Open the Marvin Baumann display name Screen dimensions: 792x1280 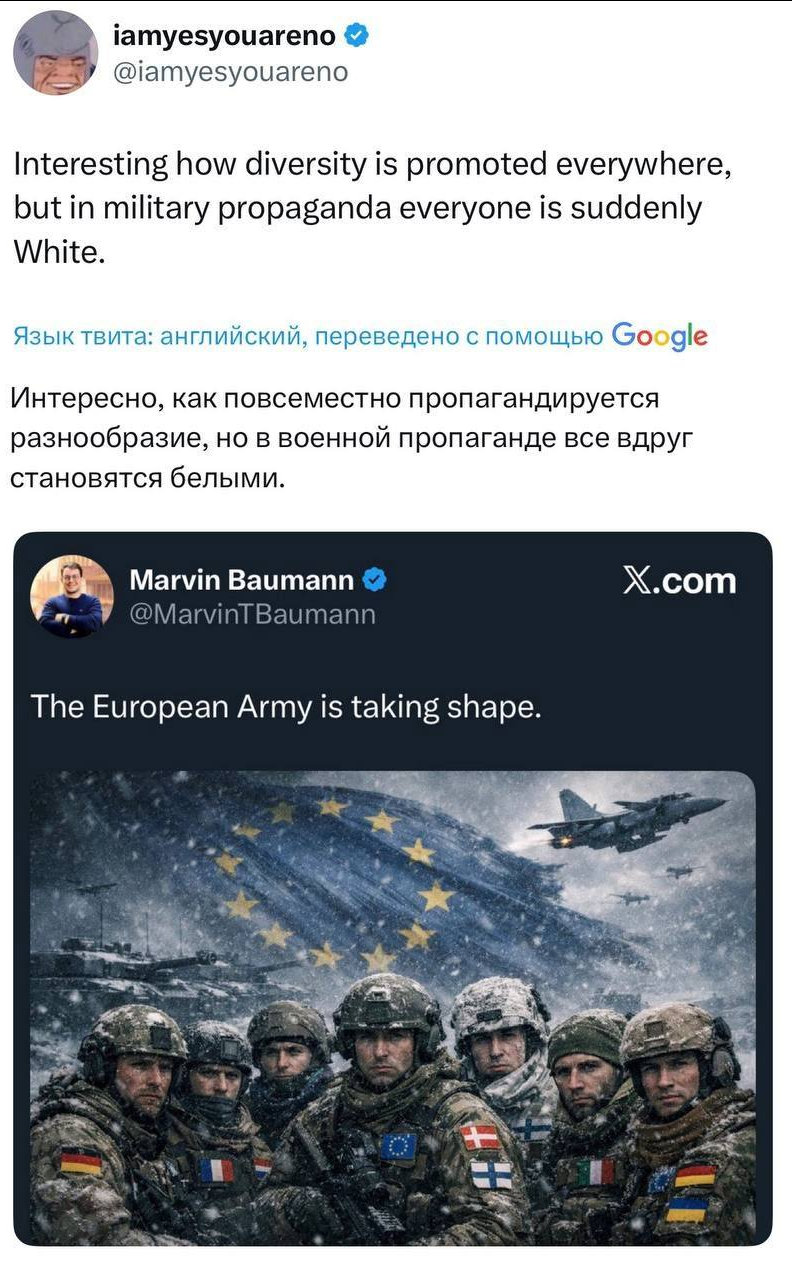[242, 580]
